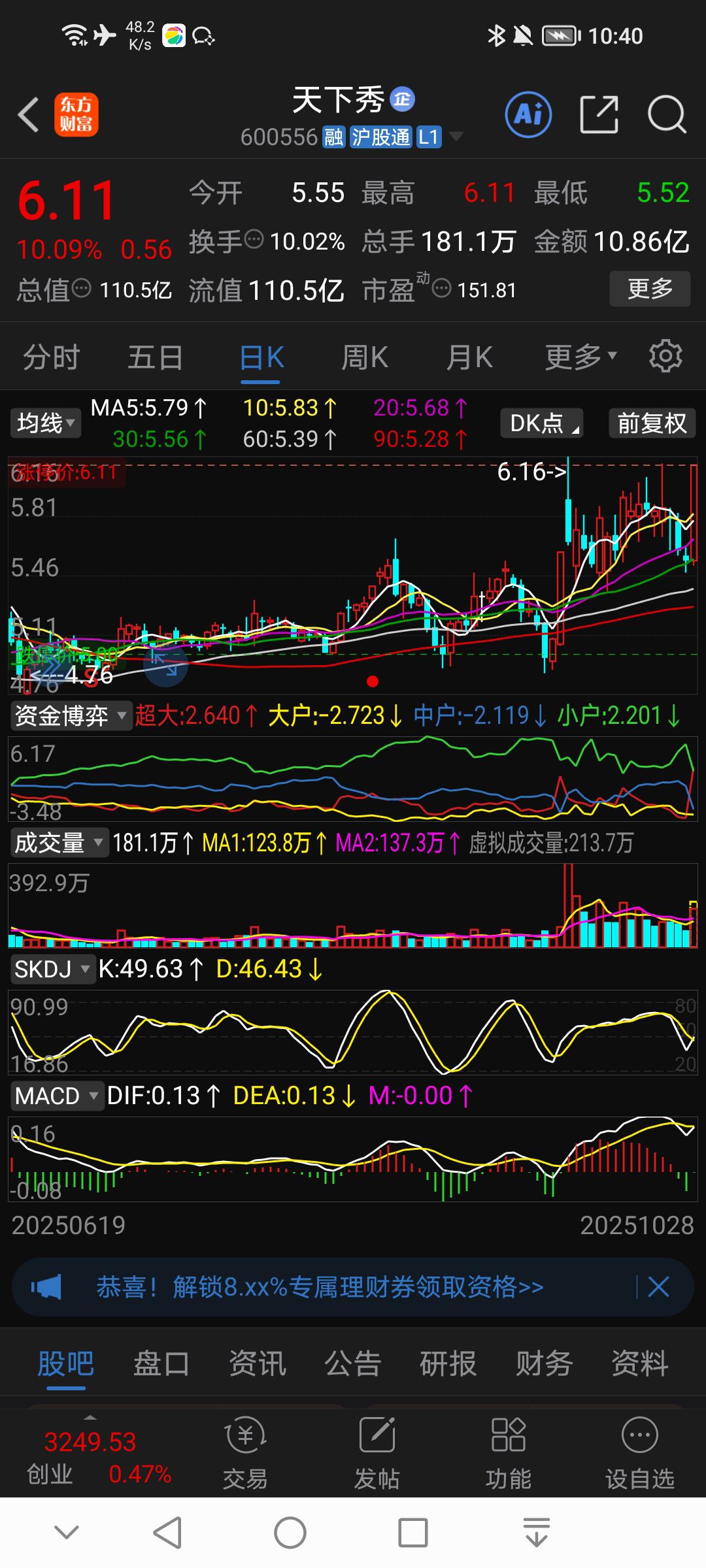
Task: Tap the 天下秀 stock title
Action: [x=338, y=100]
